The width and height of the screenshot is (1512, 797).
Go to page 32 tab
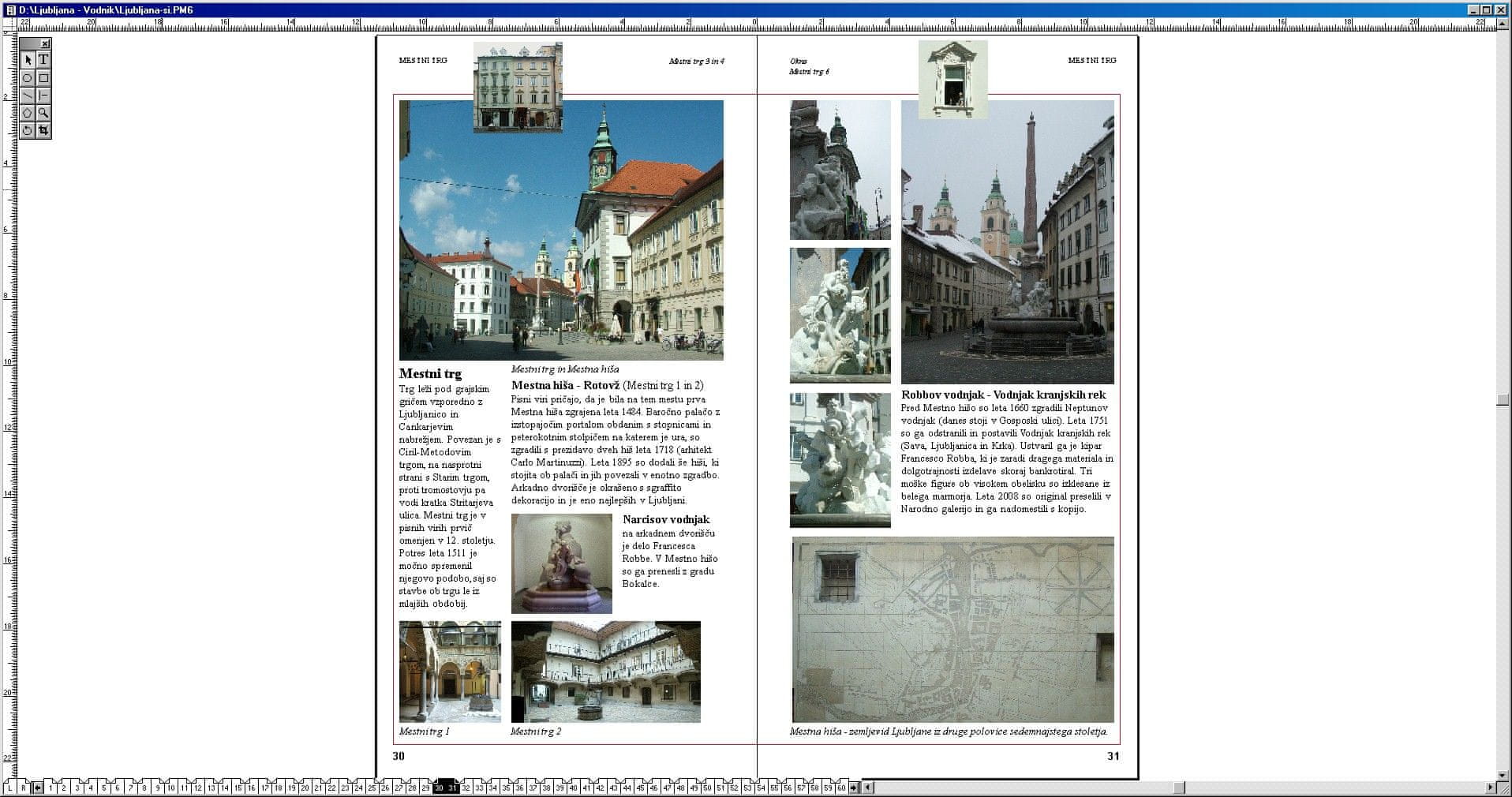click(466, 788)
